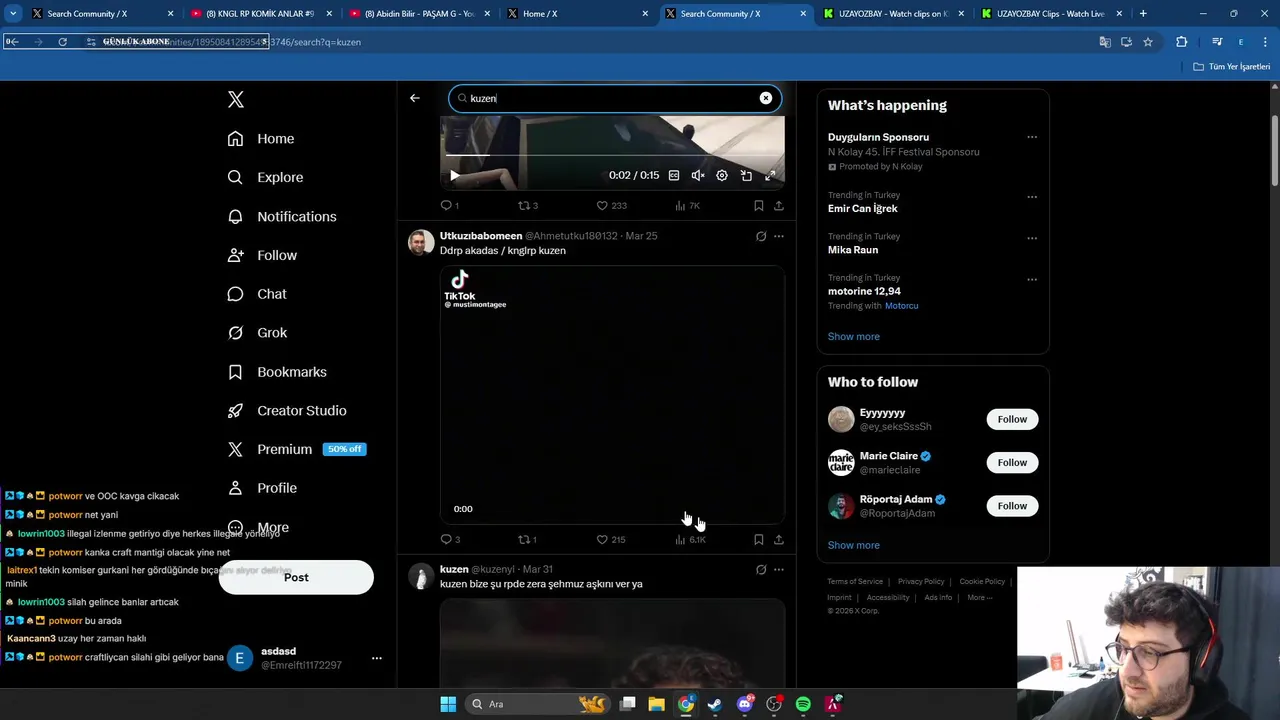View analytics of post with 7K views
The width and height of the screenshot is (1280, 720).
pos(687,205)
